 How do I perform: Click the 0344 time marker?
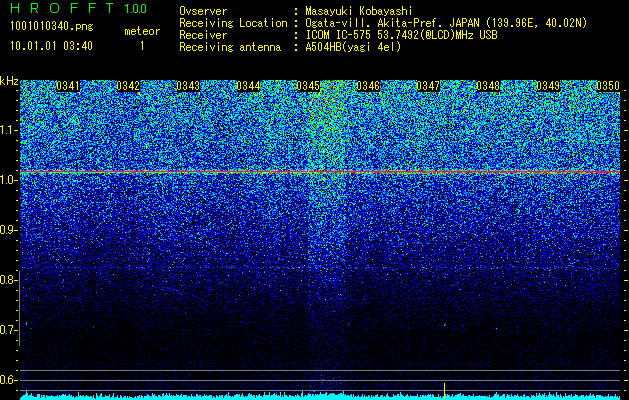248,86
